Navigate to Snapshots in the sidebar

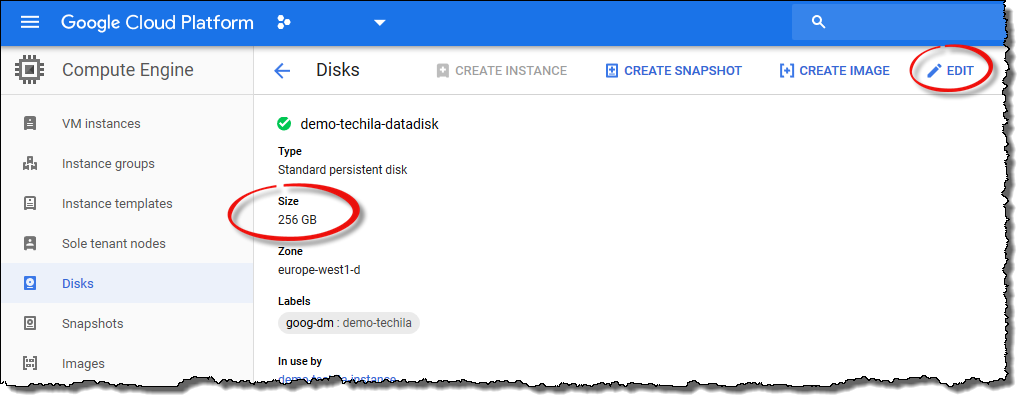pos(92,324)
